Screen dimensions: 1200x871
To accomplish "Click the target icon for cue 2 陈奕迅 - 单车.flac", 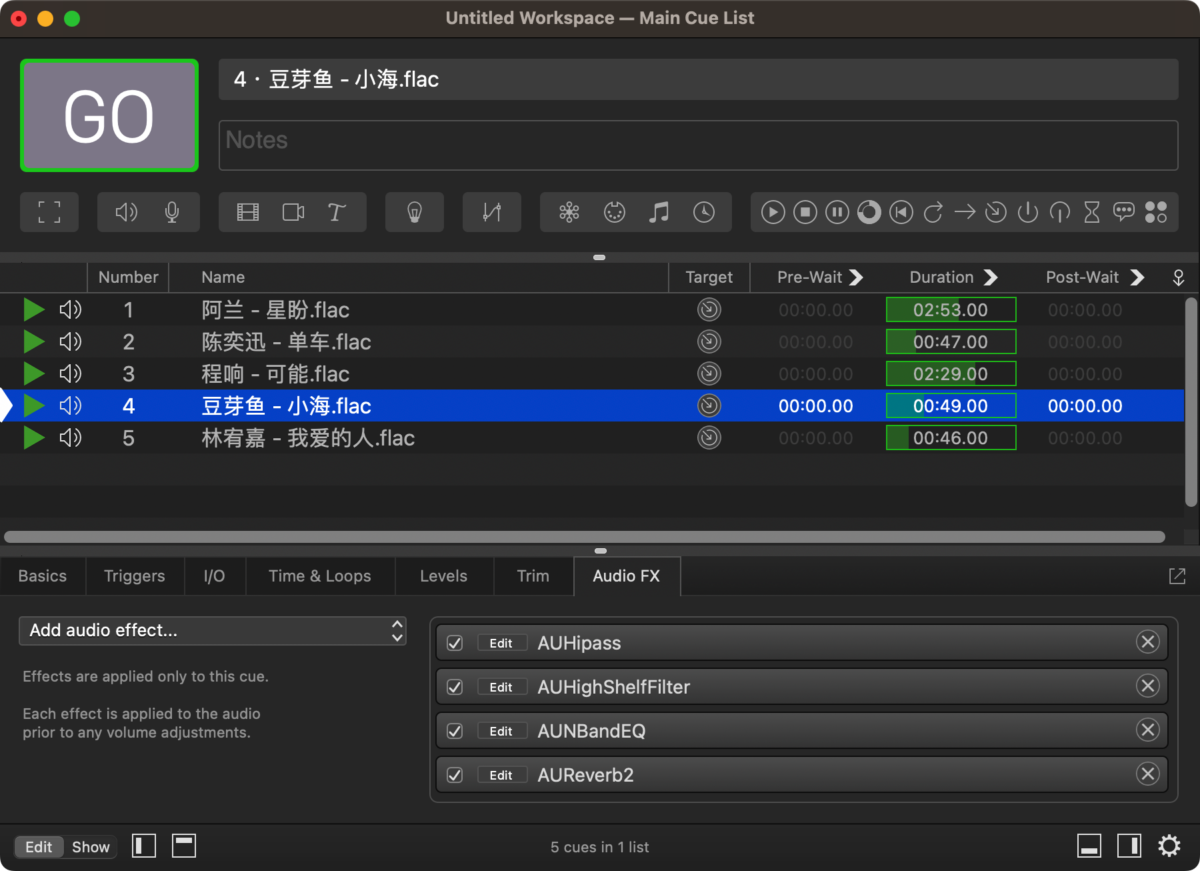I will click(709, 342).
